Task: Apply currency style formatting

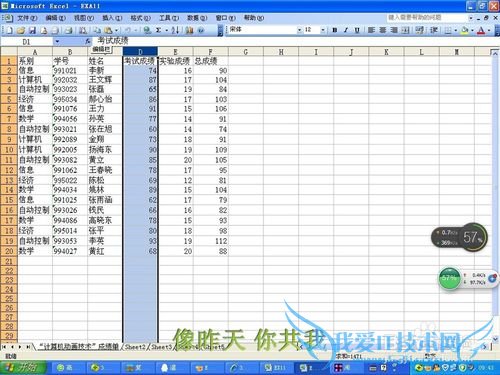Action: pos(420,30)
